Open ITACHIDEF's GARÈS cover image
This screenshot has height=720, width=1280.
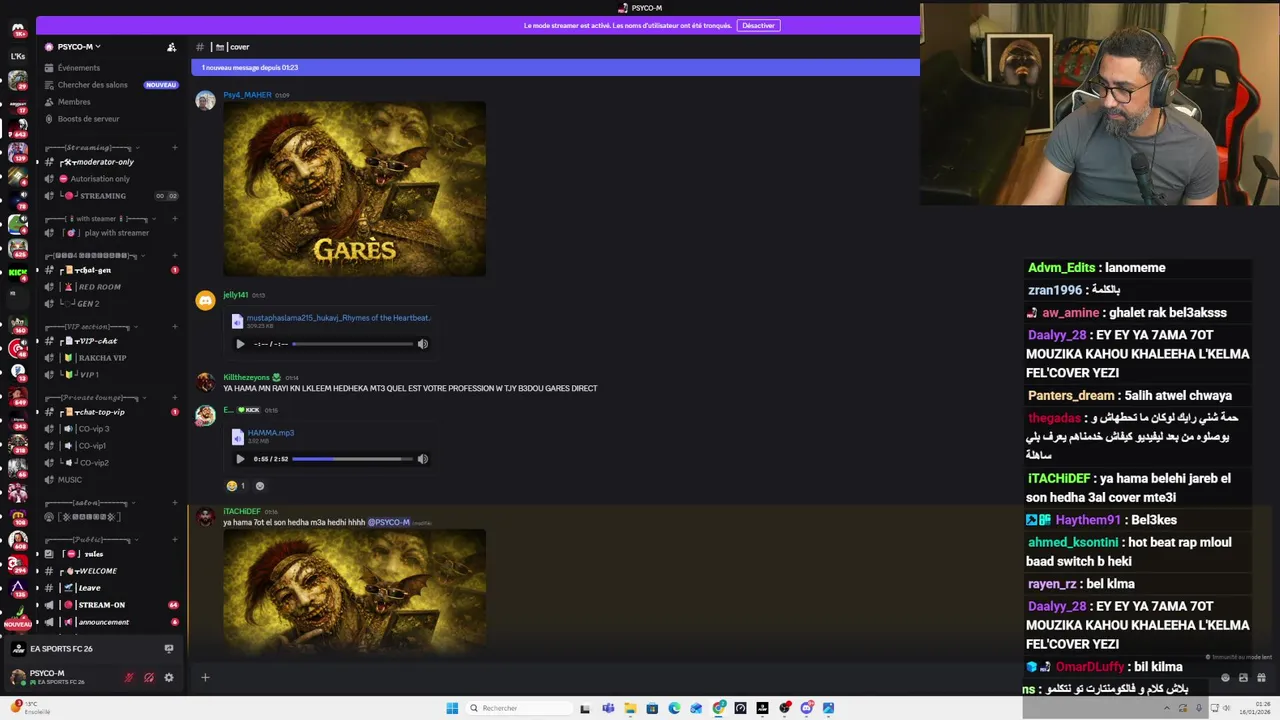[354, 590]
